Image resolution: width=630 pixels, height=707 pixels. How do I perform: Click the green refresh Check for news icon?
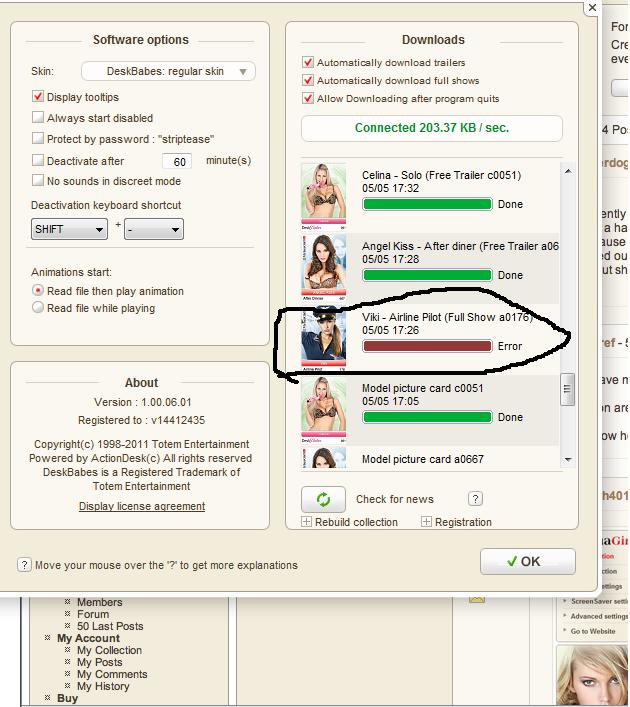click(x=323, y=499)
